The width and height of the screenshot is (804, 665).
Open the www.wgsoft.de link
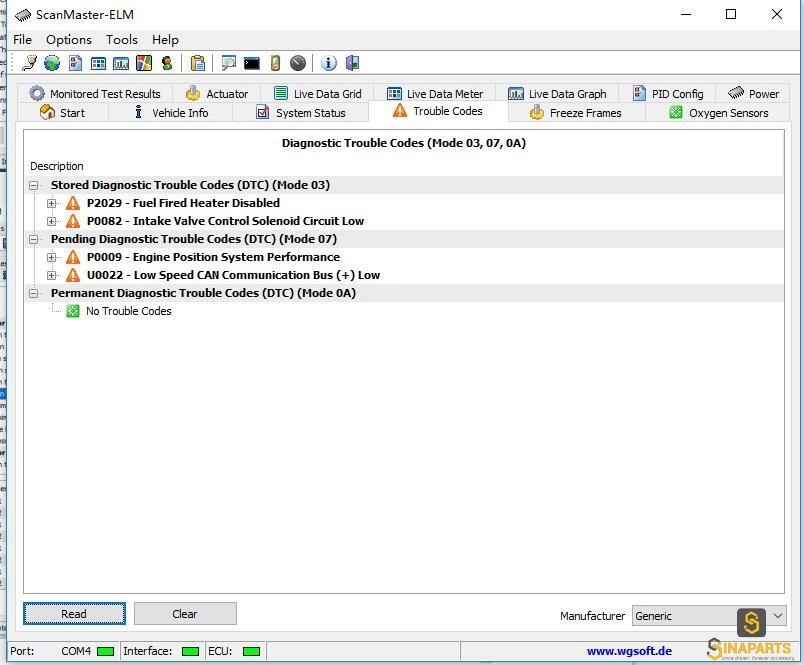click(x=629, y=651)
